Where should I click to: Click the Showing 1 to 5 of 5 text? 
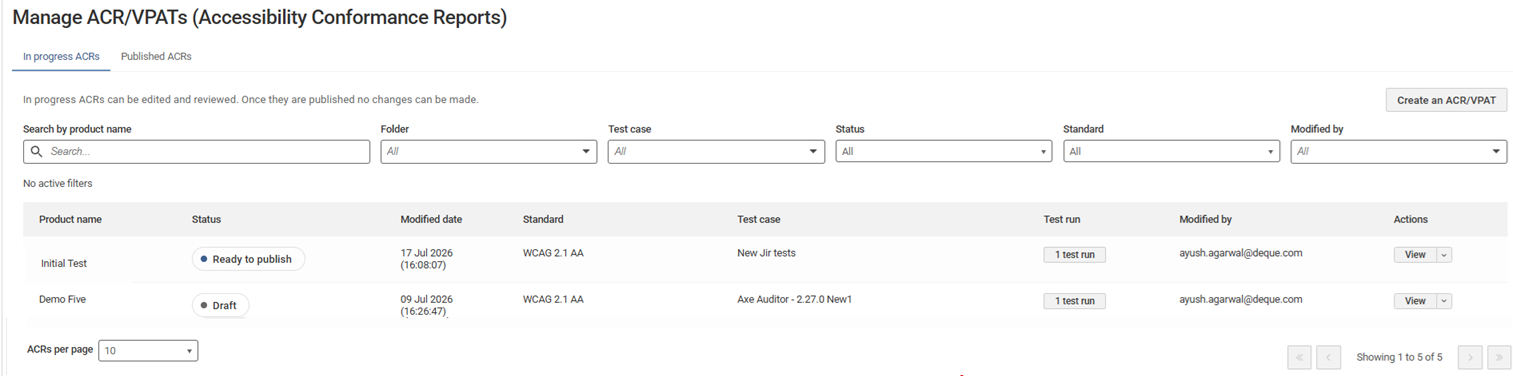[x=1399, y=357]
